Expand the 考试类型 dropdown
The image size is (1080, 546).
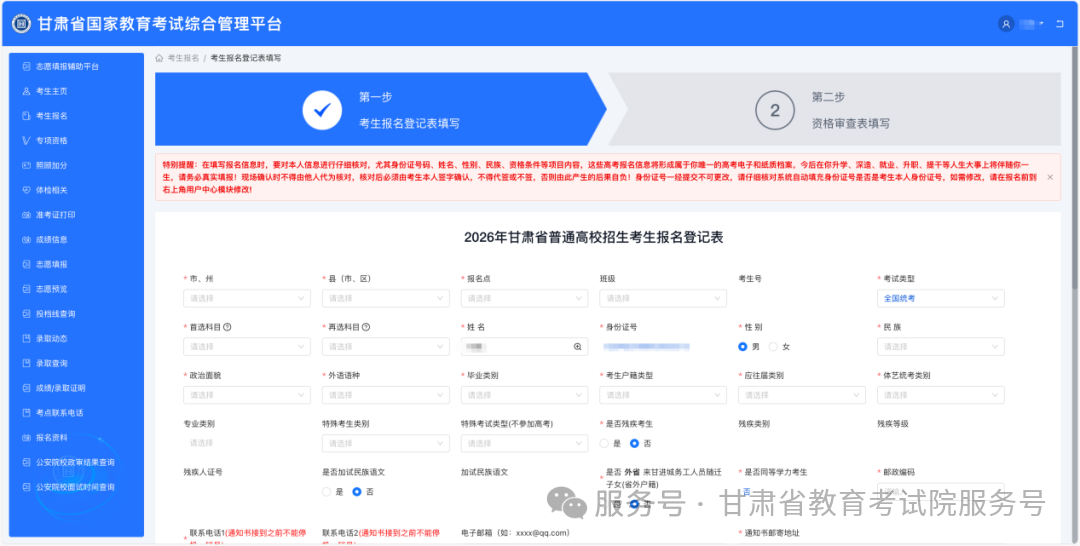point(940,298)
